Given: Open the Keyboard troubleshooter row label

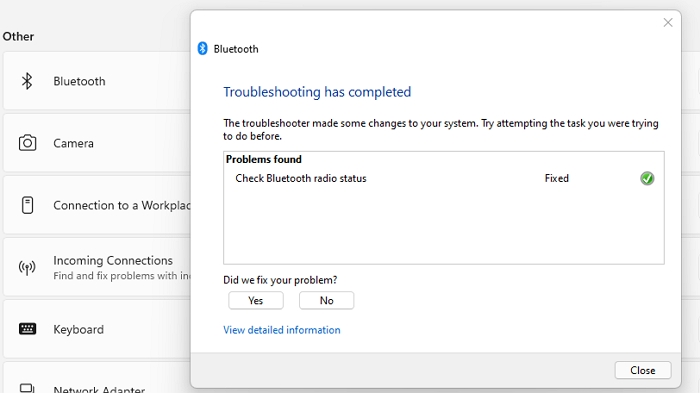Looking at the screenshot, I should click(x=79, y=330).
